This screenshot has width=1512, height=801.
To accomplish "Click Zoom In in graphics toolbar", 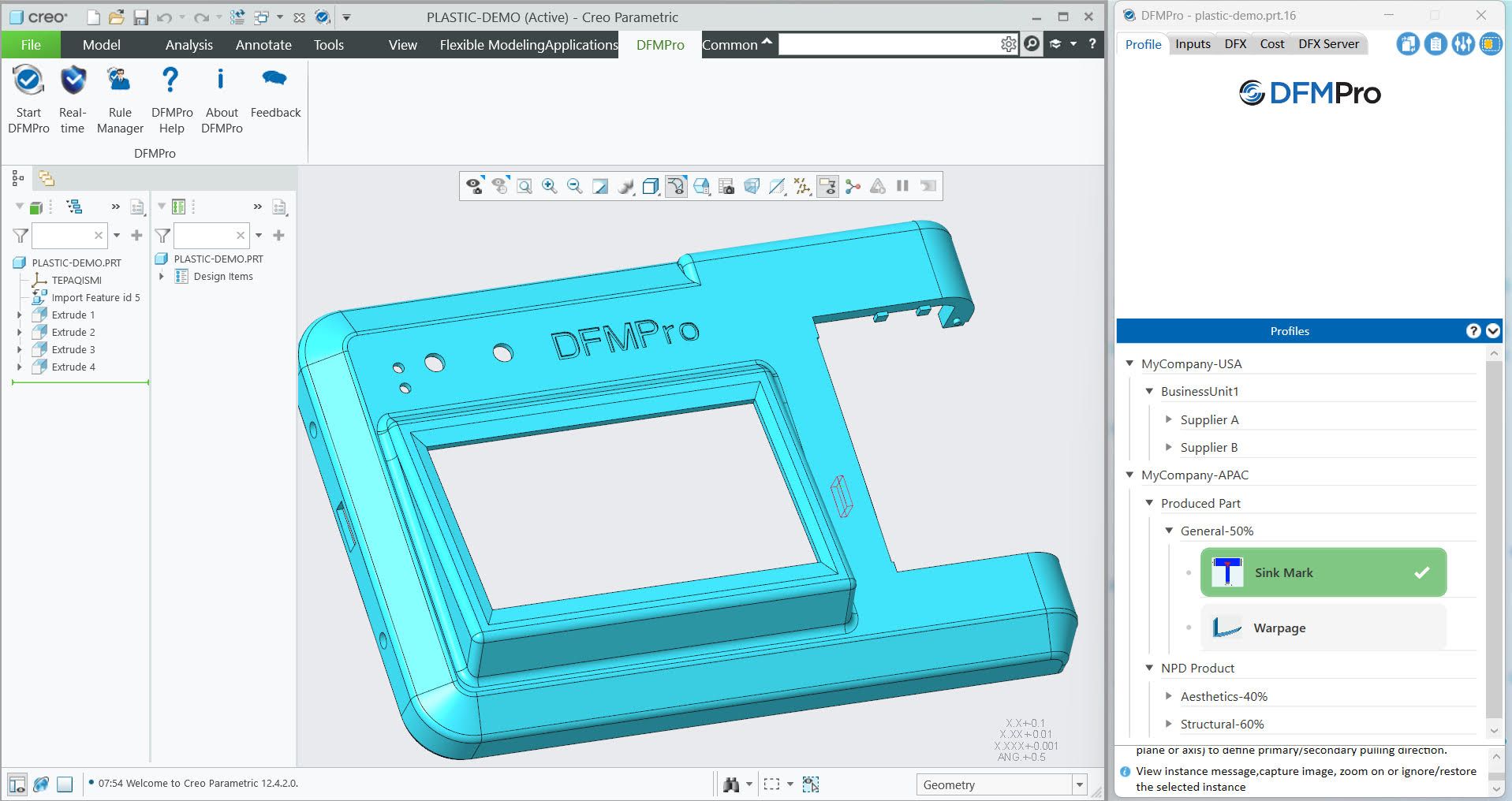I will (x=550, y=186).
